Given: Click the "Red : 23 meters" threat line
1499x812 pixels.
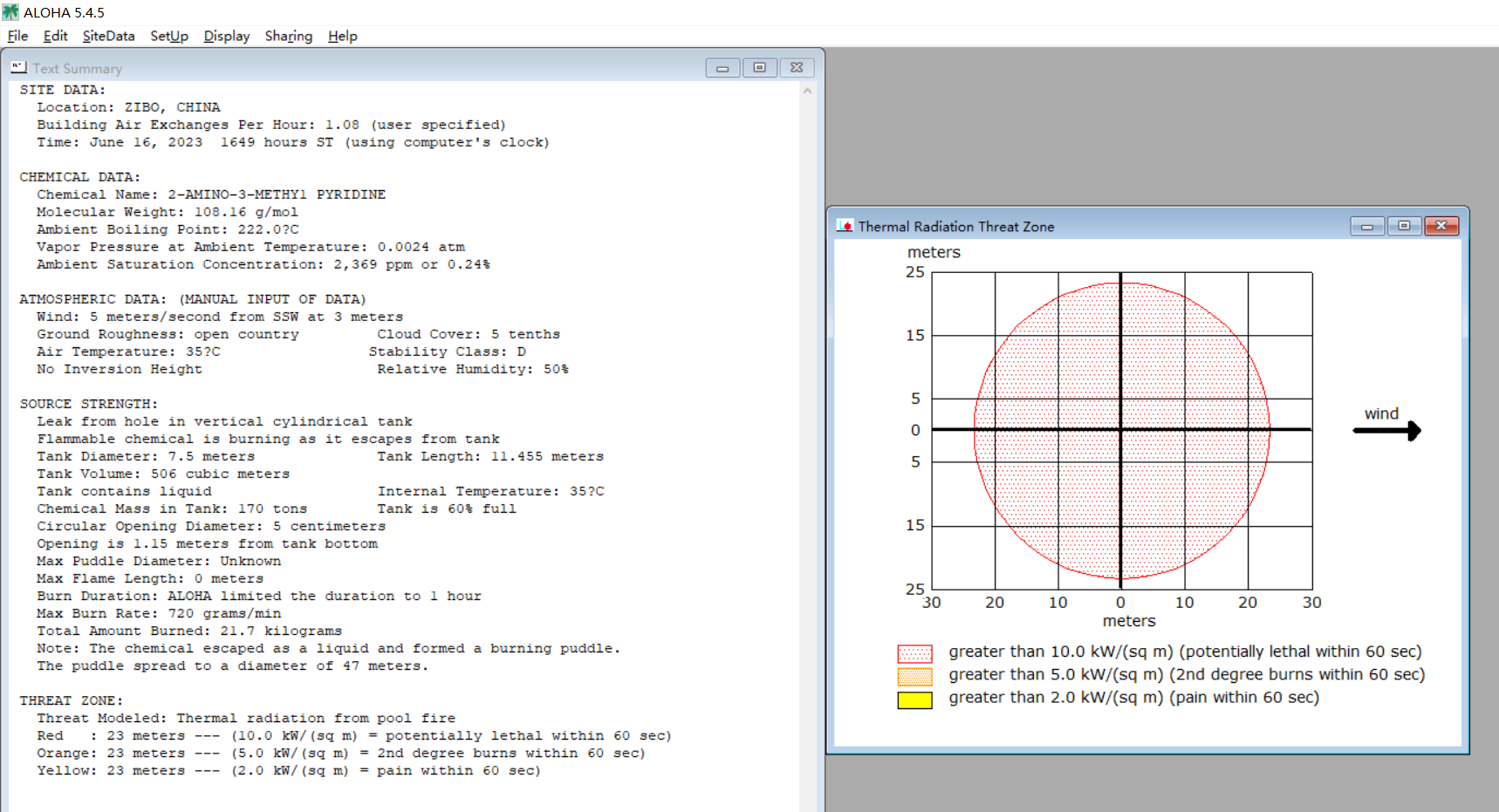Looking at the screenshot, I should click(x=354, y=735).
